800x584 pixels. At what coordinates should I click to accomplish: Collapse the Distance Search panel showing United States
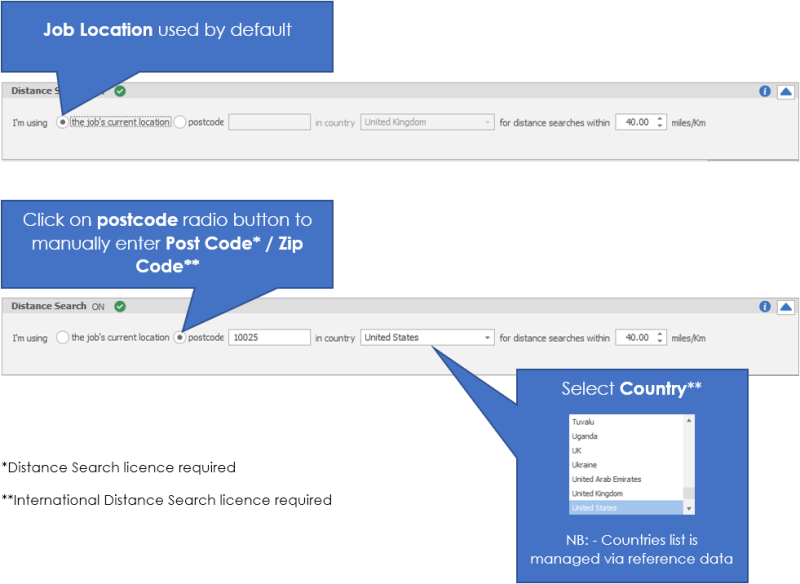coord(785,307)
